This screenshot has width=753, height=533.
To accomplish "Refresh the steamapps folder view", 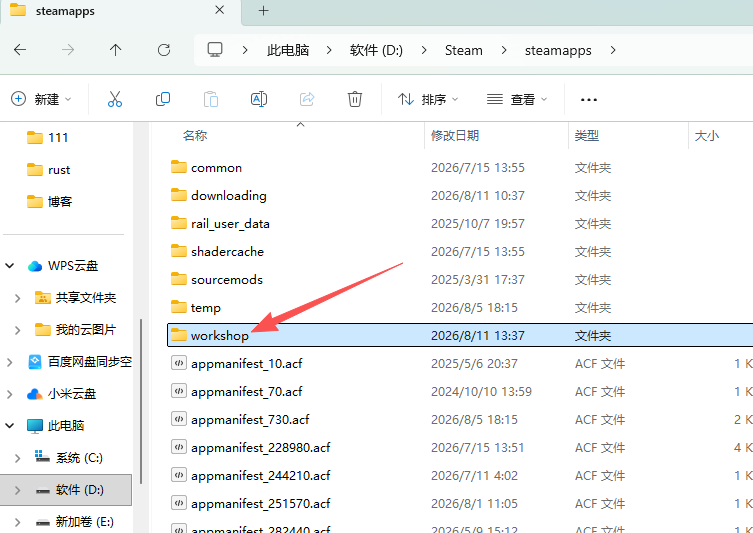I will pyautogui.click(x=164, y=50).
